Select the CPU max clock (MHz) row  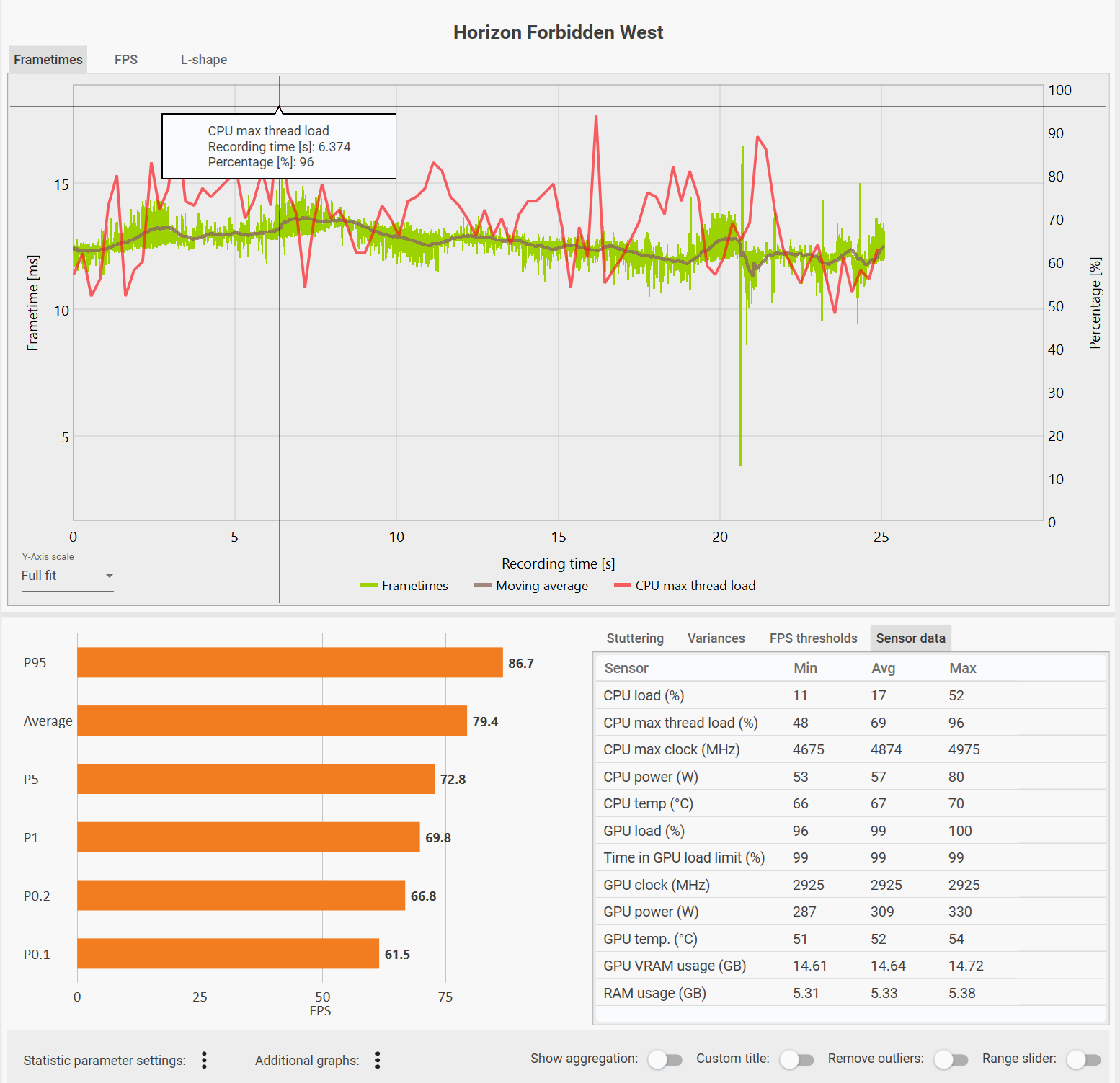(x=850, y=749)
